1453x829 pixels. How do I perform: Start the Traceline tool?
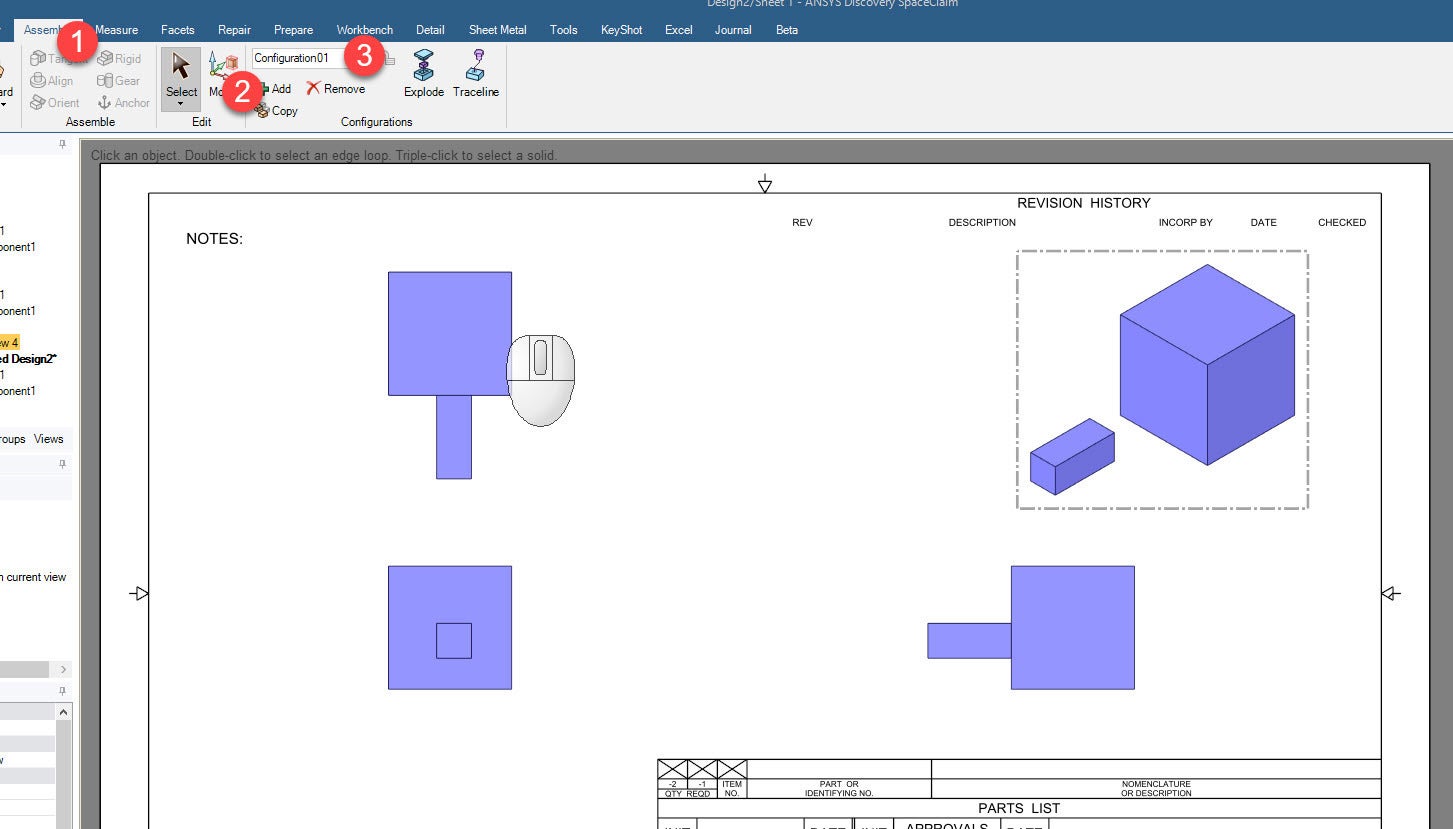(x=476, y=74)
